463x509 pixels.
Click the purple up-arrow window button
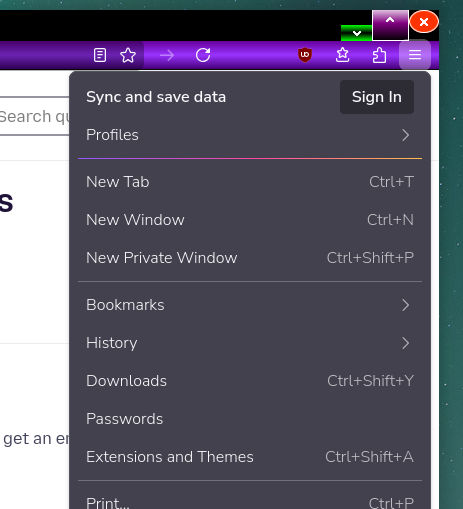[390, 25]
